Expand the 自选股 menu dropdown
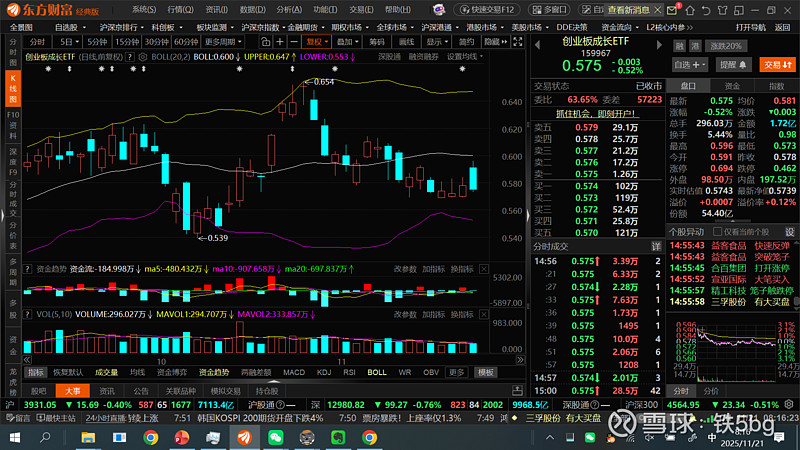Image resolution: width=800 pixels, height=450 pixels. (70, 28)
